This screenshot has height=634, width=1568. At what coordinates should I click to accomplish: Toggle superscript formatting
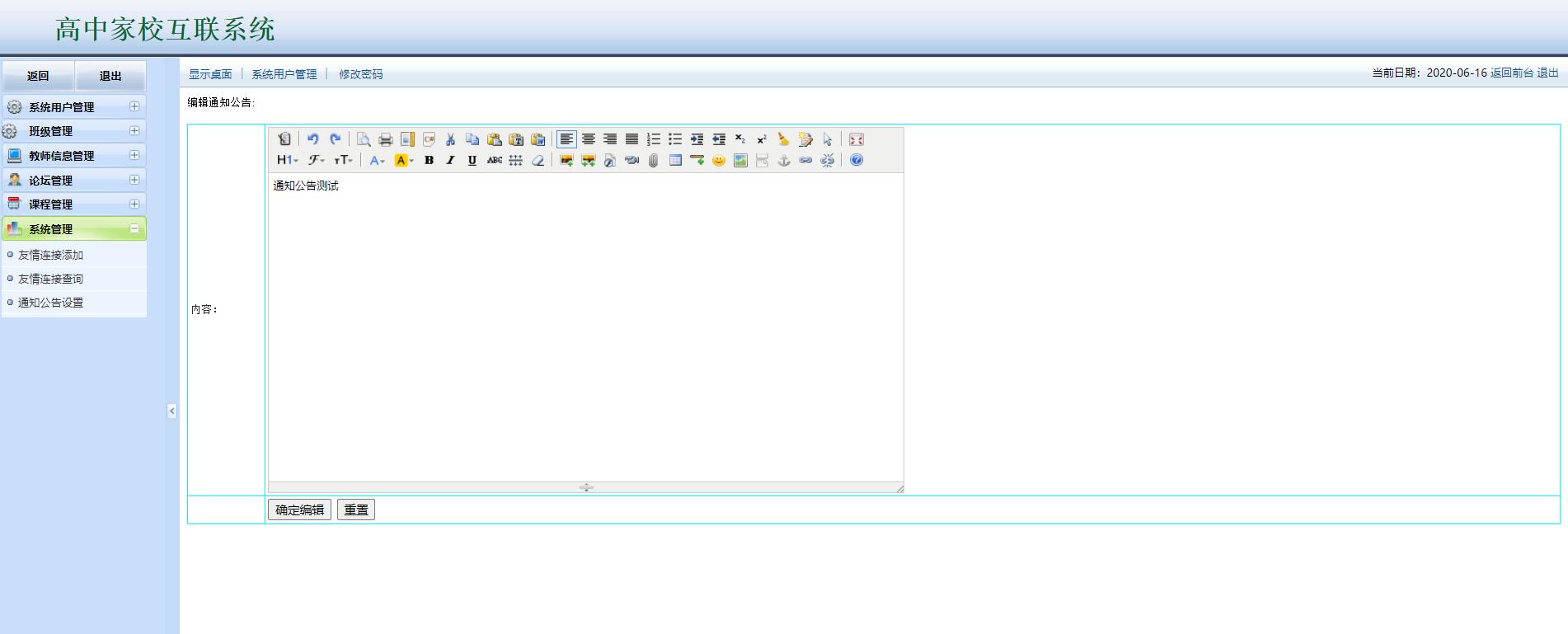(762, 139)
